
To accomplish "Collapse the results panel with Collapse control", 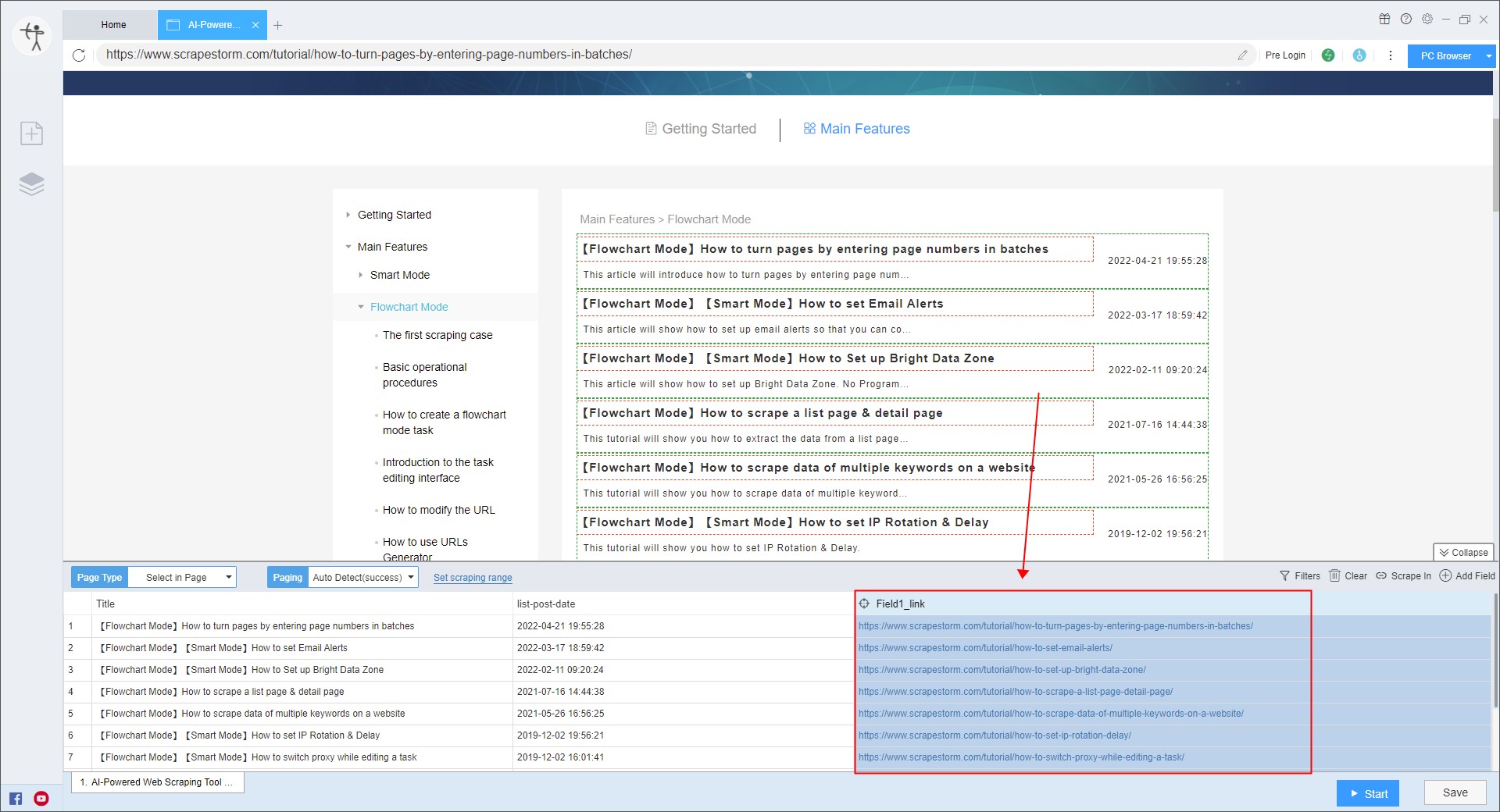I will 1462,552.
